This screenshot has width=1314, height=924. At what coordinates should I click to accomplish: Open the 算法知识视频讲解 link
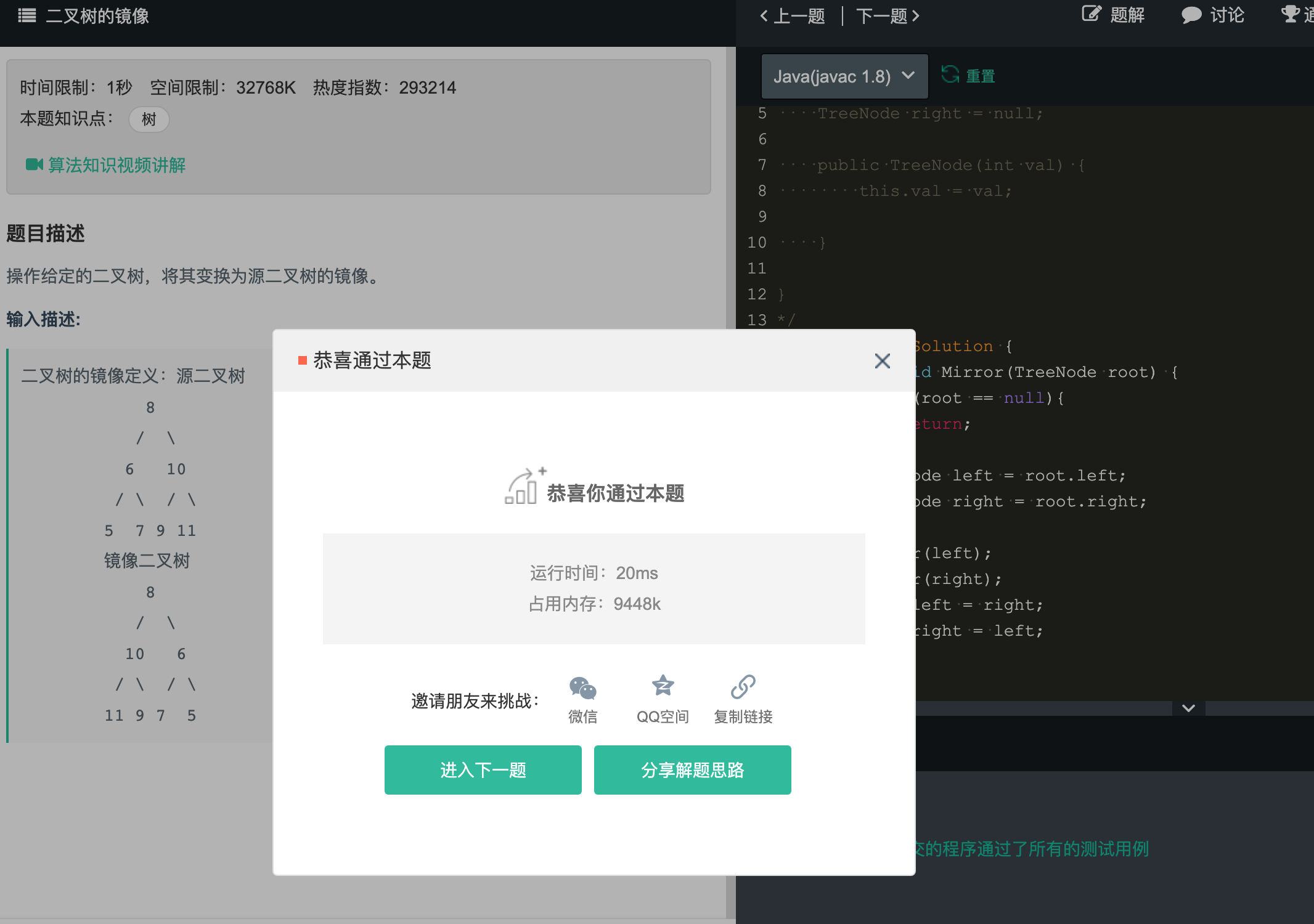coord(117,165)
